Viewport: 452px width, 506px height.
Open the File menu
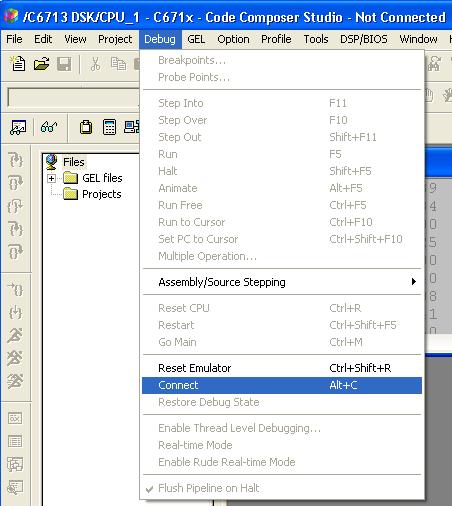click(x=14, y=39)
